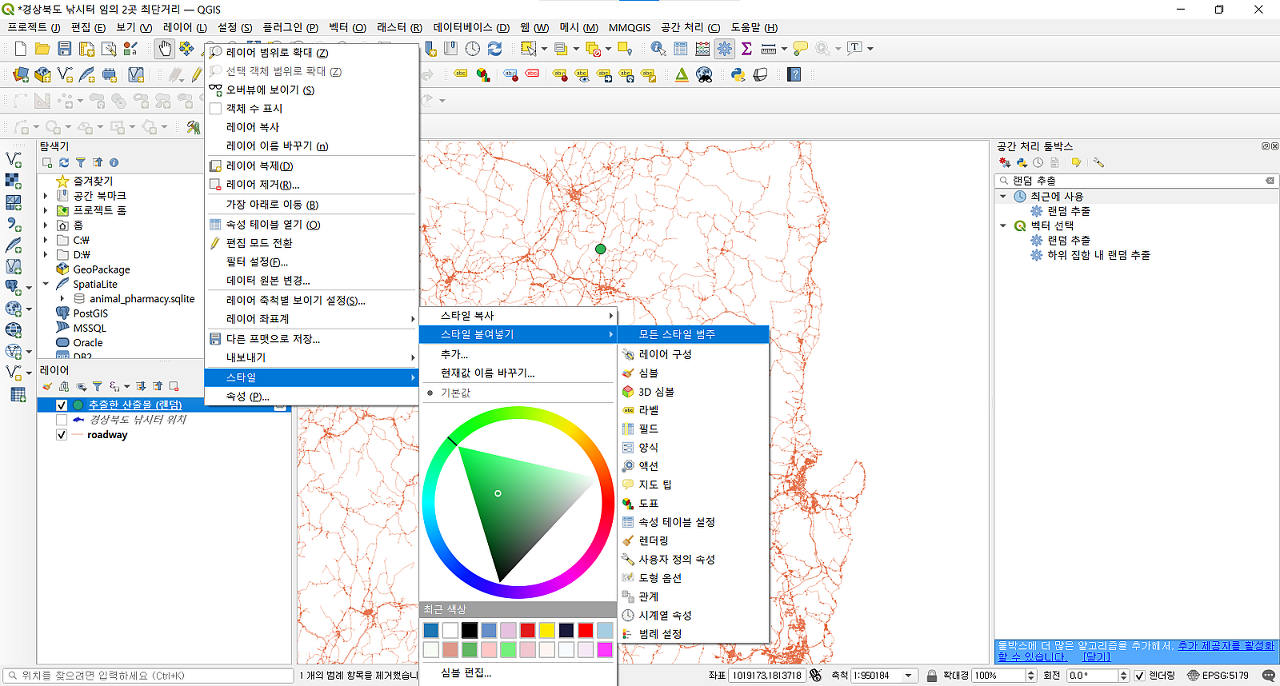Screen dimensions: 1280x686
Task: Pick the yellow recent color swatch
Action: [546, 630]
